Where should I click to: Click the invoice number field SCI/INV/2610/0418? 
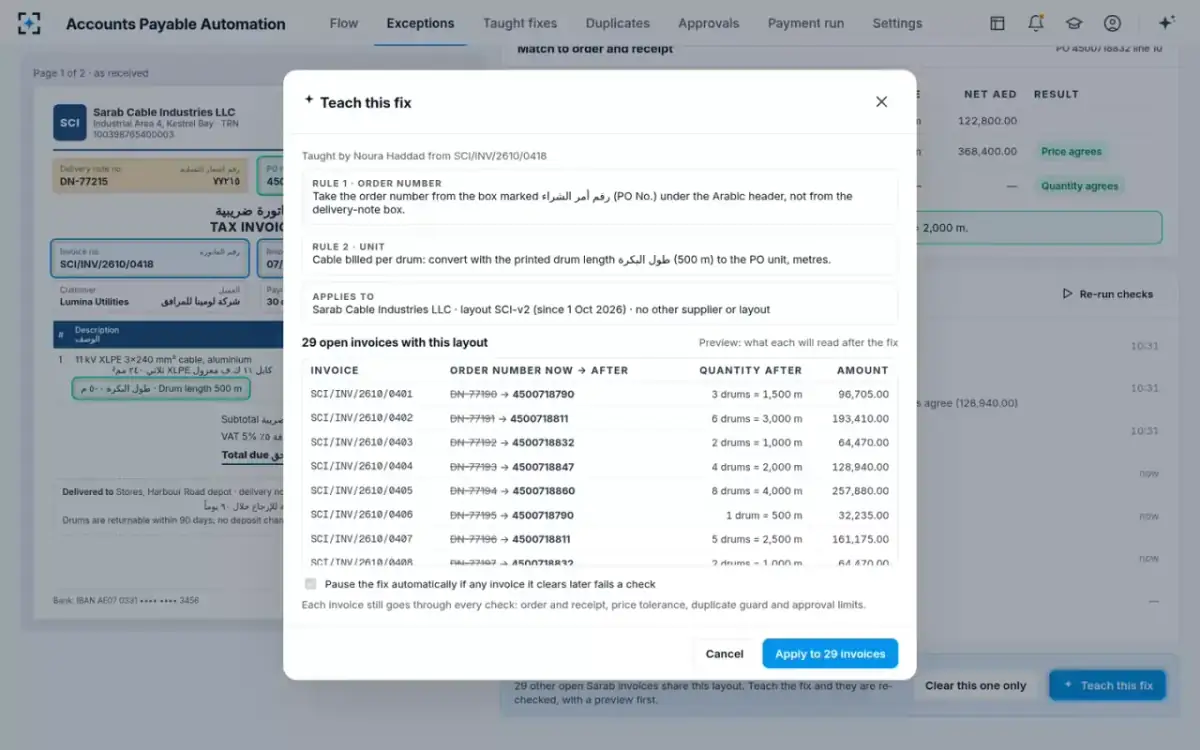point(150,258)
